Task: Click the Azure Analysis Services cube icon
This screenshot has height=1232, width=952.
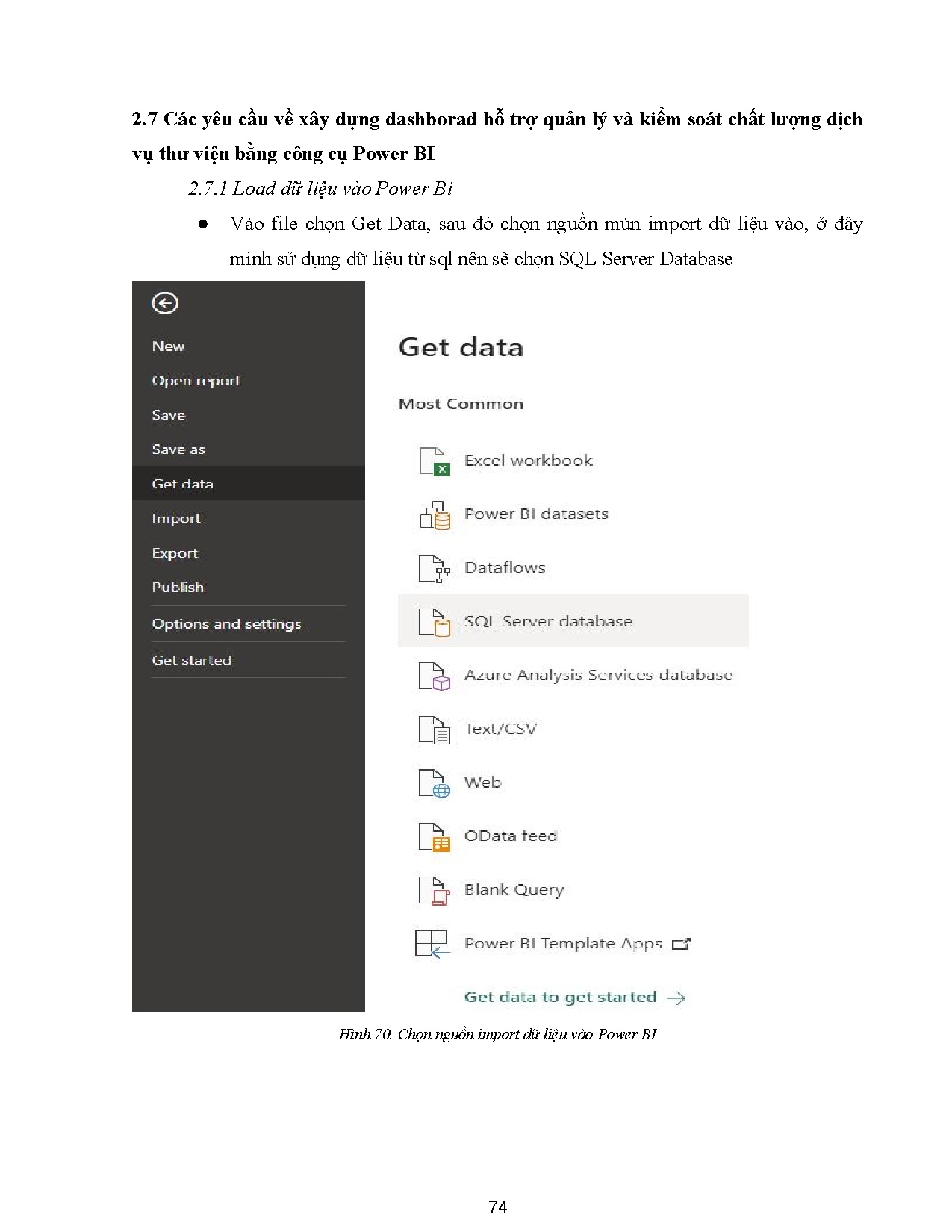Action: pyautogui.click(x=434, y=676)
